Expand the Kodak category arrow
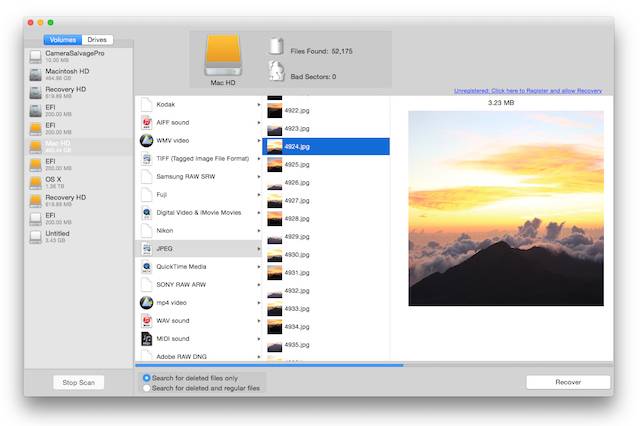 point(258,105)
